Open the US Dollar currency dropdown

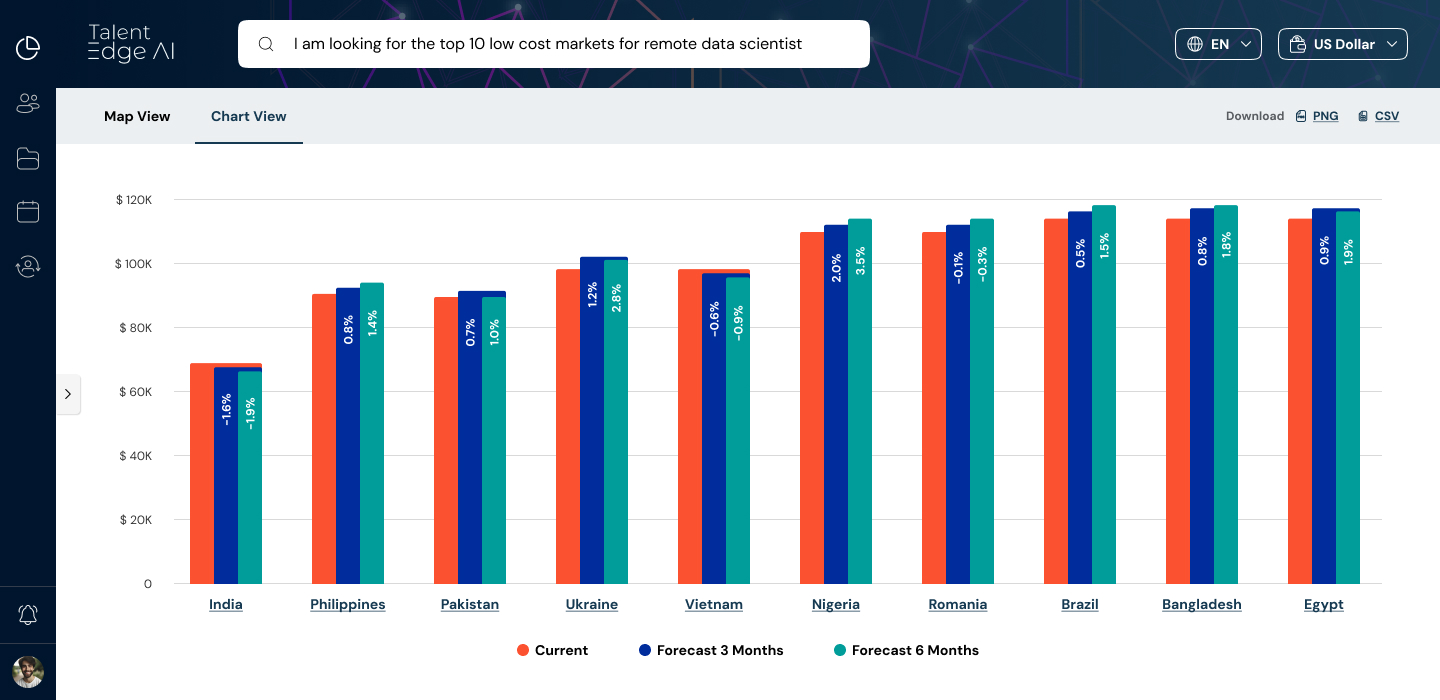point(1342,44)
